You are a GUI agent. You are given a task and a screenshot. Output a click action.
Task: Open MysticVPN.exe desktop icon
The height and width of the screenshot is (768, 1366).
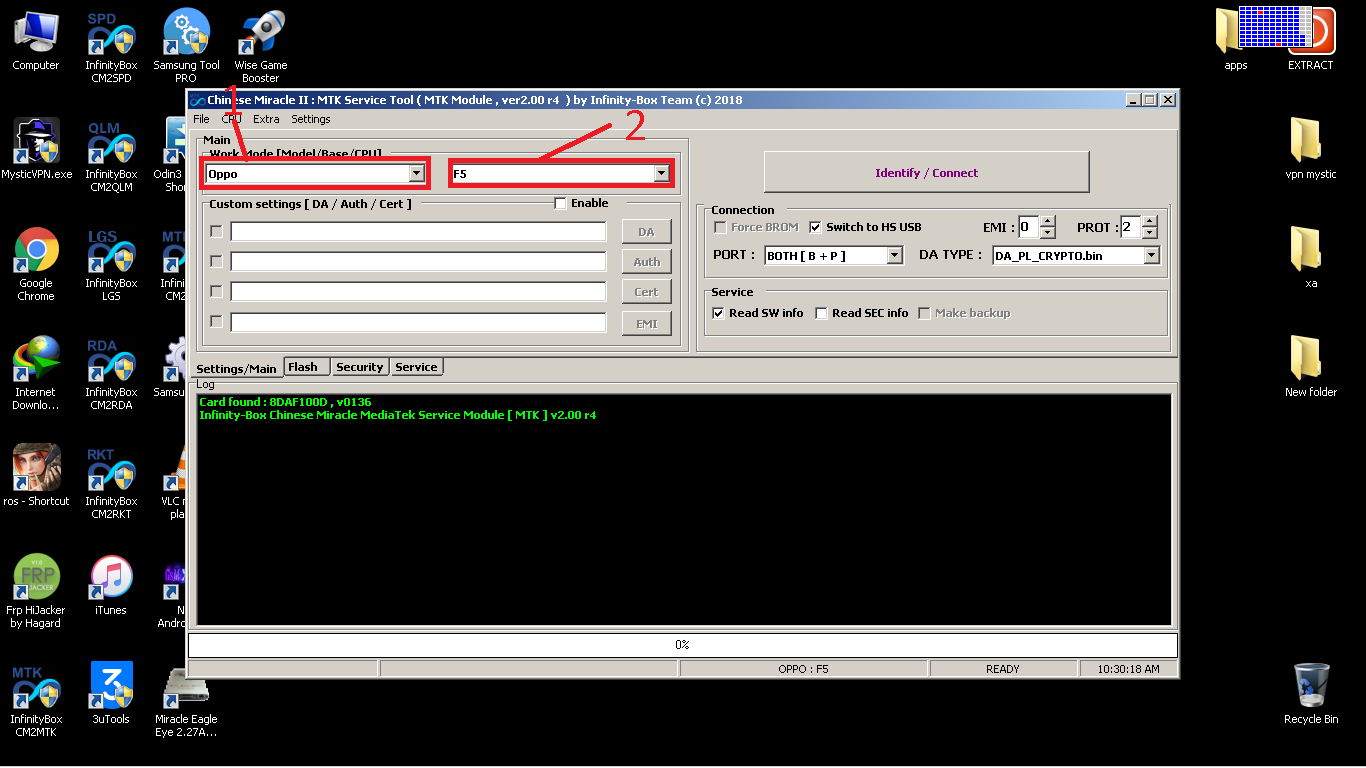[x=36, y=149]
